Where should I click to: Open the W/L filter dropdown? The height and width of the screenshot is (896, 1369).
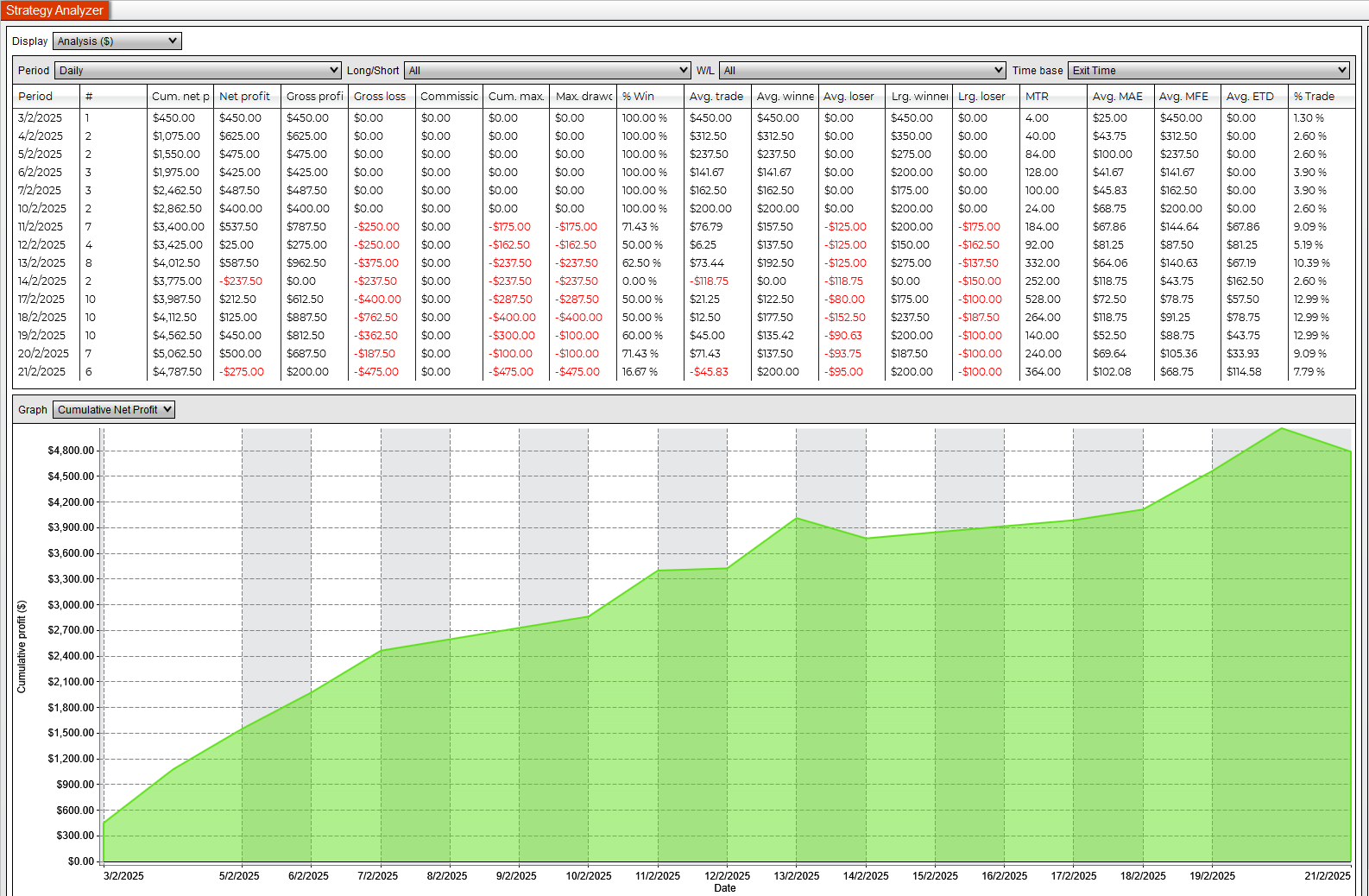coord(862,71)
